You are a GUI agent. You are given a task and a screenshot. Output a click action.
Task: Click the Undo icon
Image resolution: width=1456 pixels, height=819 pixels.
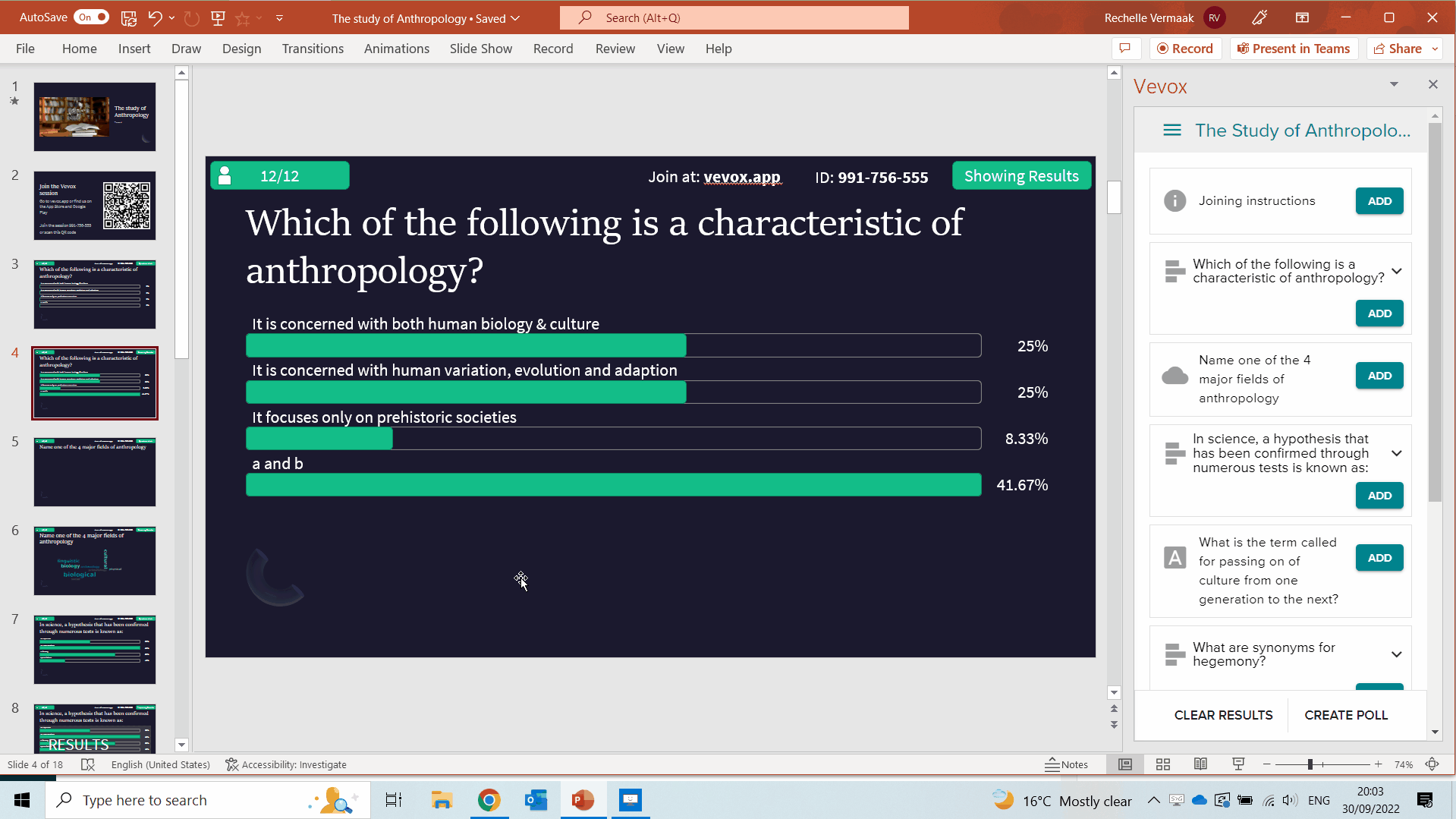click(x=154, y=17)
